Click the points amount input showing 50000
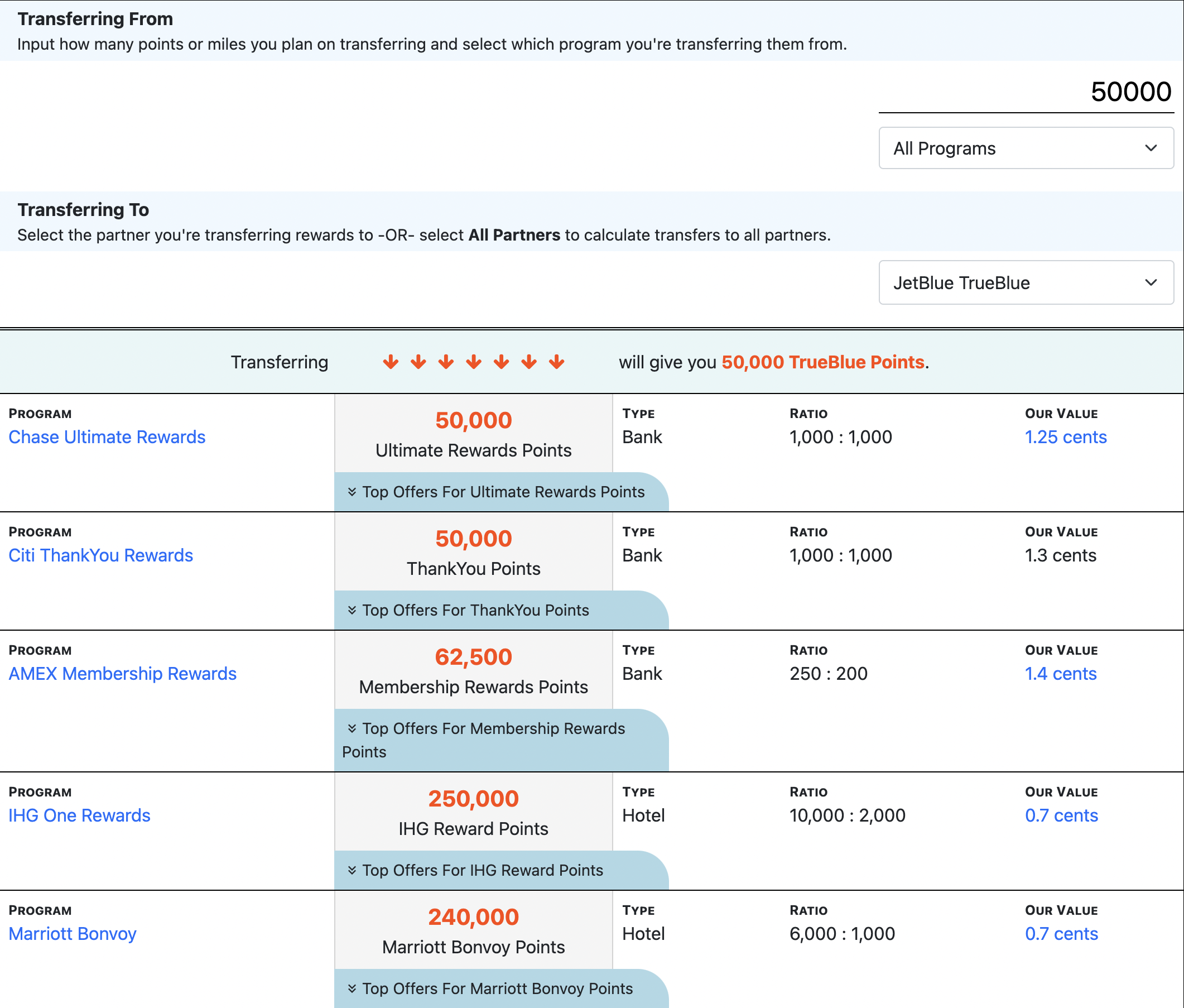 [1026, 92]
